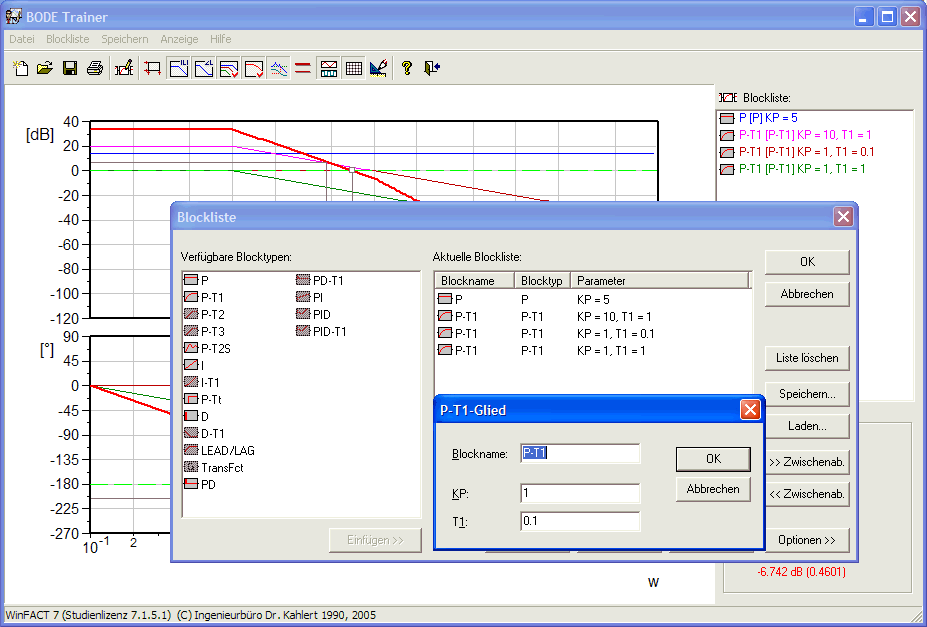Image resolution: width=927 pixels, height=627 pixels.
Task: Select the P-T2S block type
Action: click(208, 349)
